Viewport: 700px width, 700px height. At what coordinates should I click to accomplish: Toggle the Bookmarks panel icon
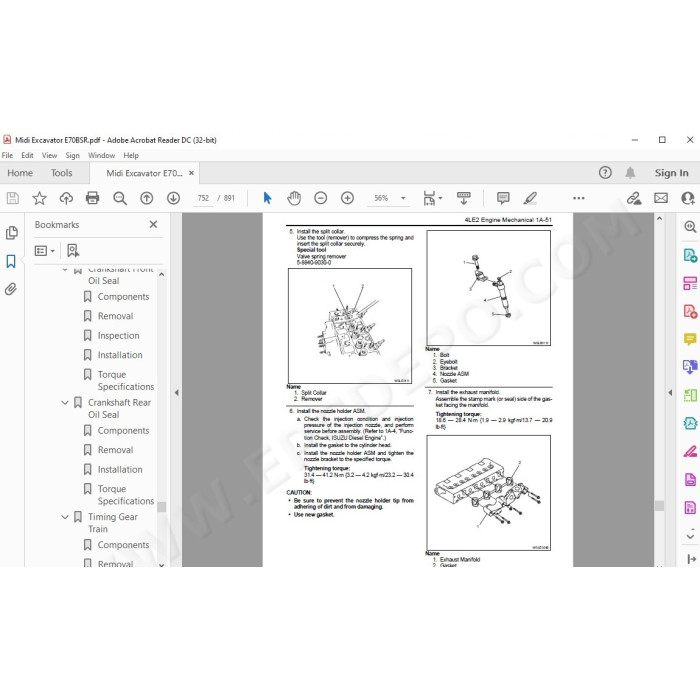tap(11, 261)
